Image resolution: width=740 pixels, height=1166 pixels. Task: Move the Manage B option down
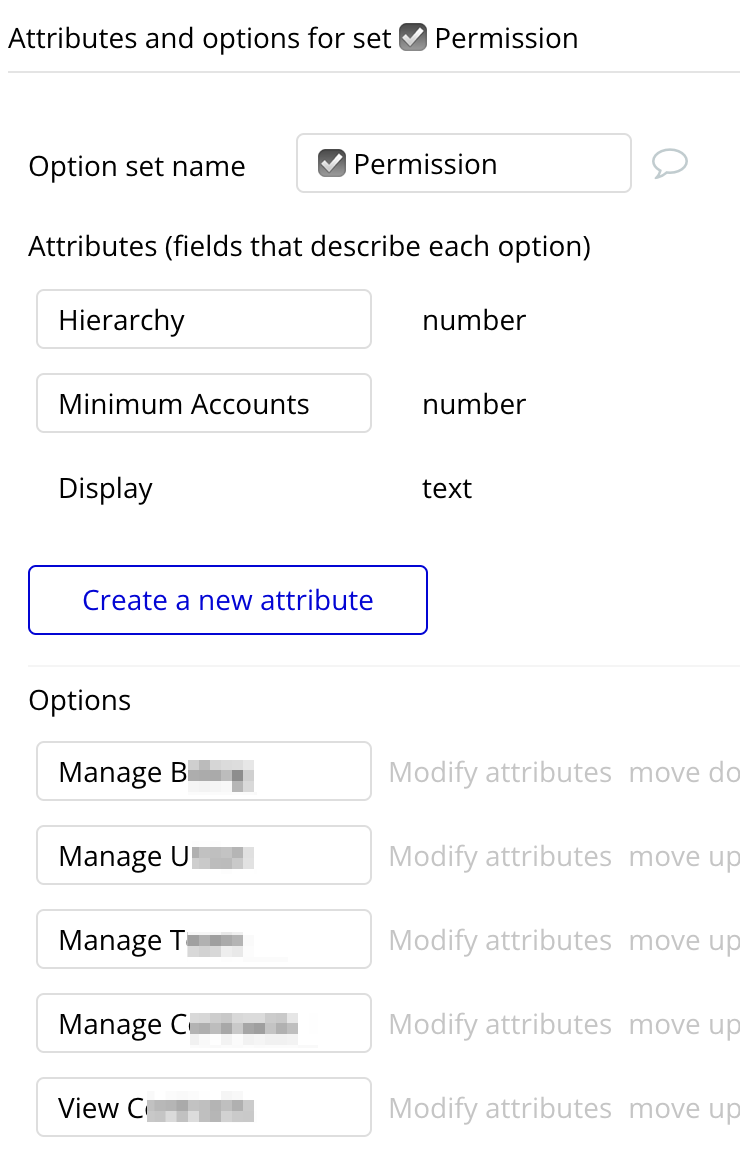(684, 772)
